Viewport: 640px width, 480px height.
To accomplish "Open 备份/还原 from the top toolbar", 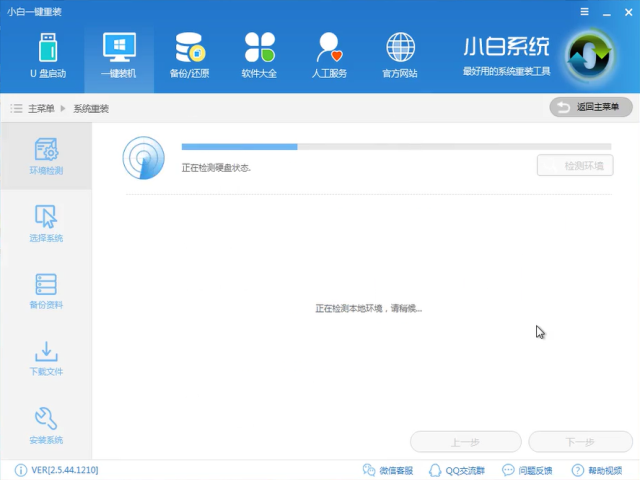I will (189, 55).
